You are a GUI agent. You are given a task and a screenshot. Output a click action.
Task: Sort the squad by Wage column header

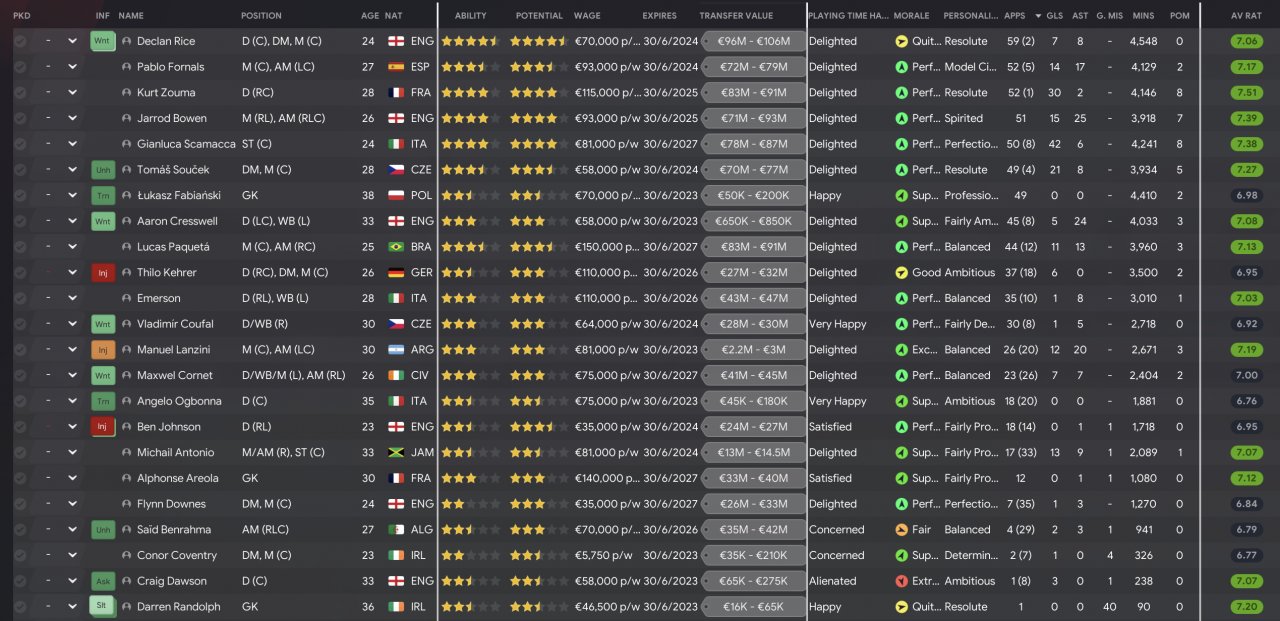[587, 16]
